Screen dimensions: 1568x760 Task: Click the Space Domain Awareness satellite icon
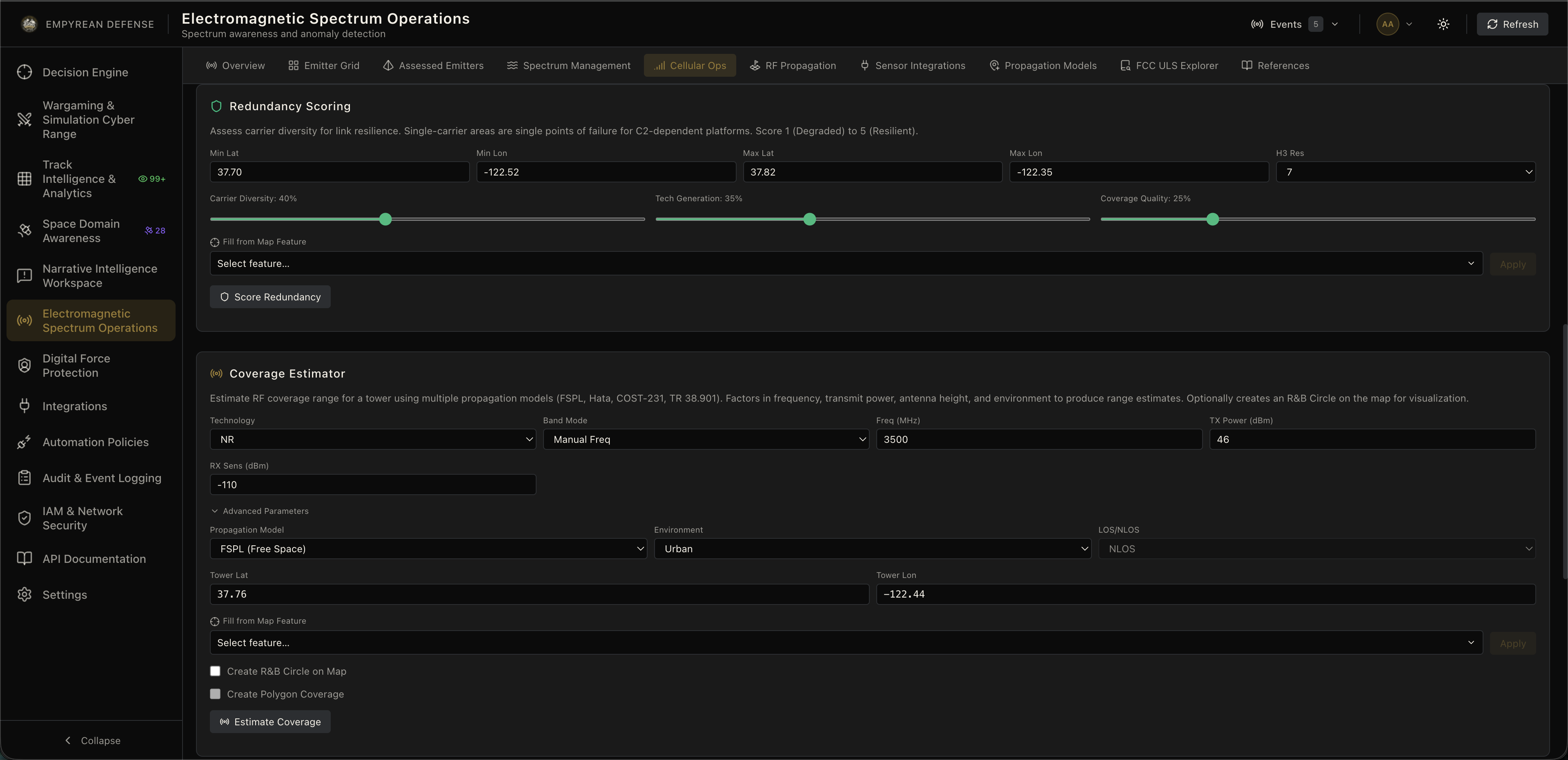pos(24,231)
